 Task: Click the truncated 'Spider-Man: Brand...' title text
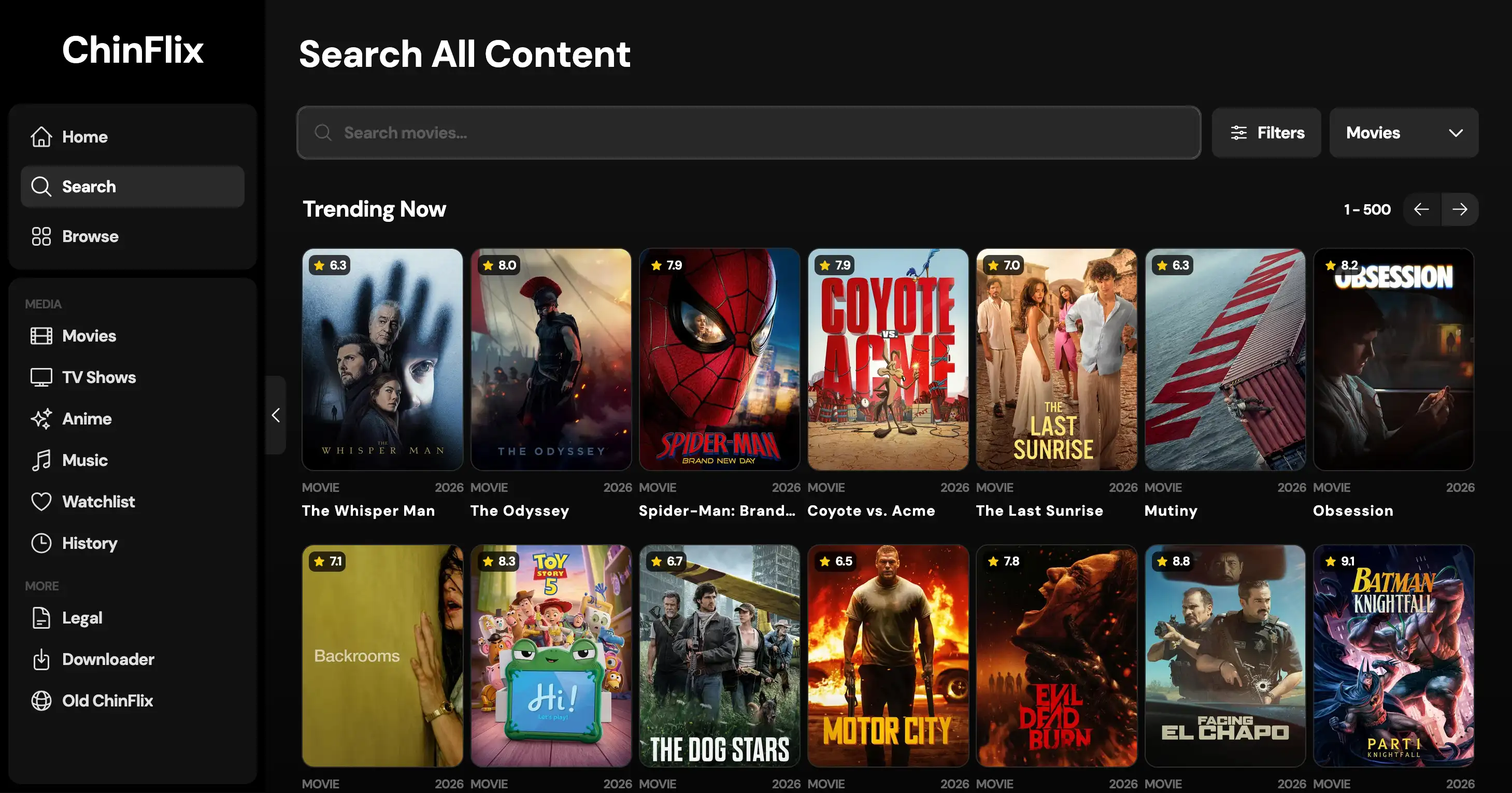tap(717, 511)
